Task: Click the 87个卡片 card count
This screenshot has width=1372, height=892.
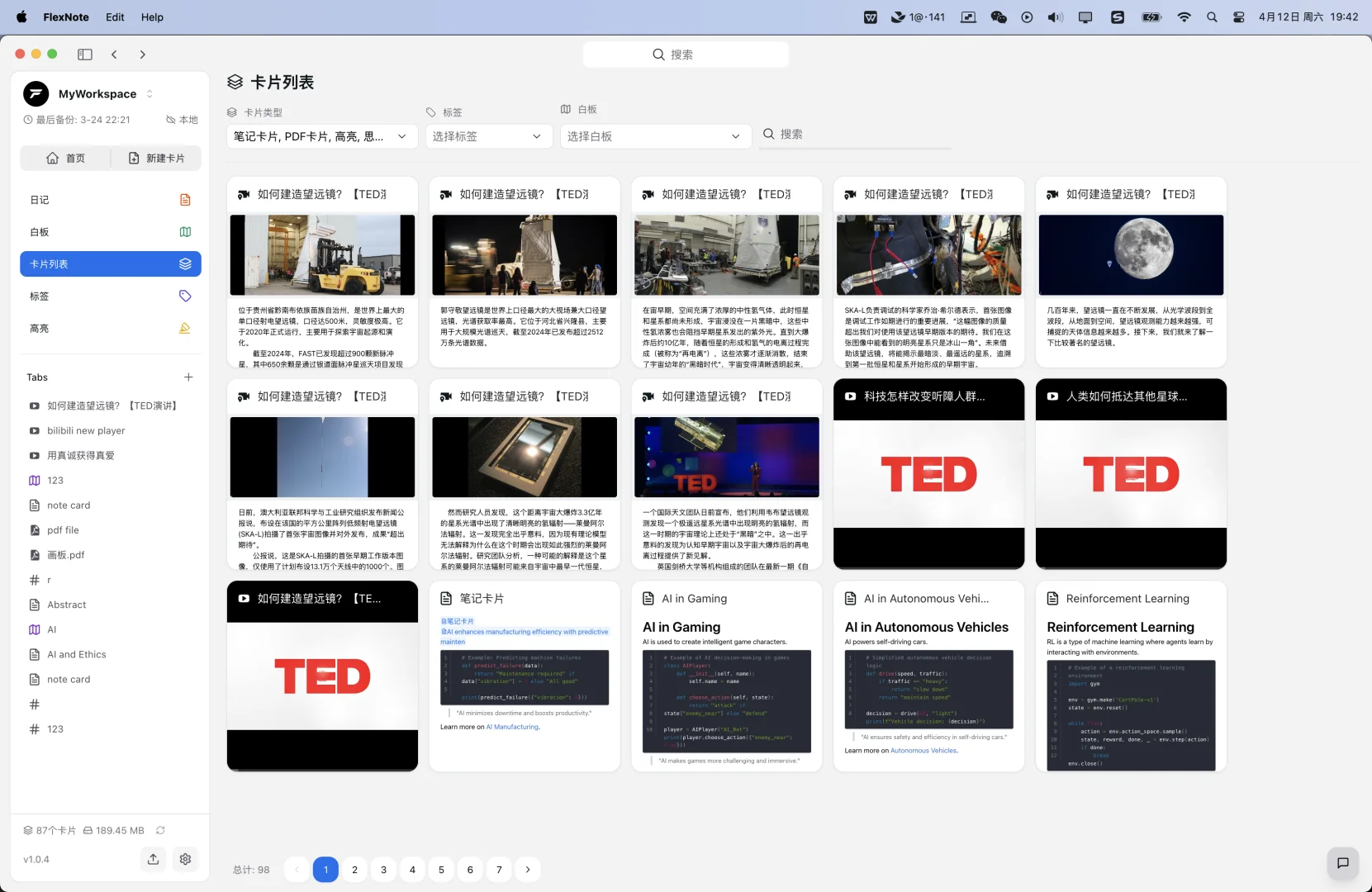Action: click(50, 830)
